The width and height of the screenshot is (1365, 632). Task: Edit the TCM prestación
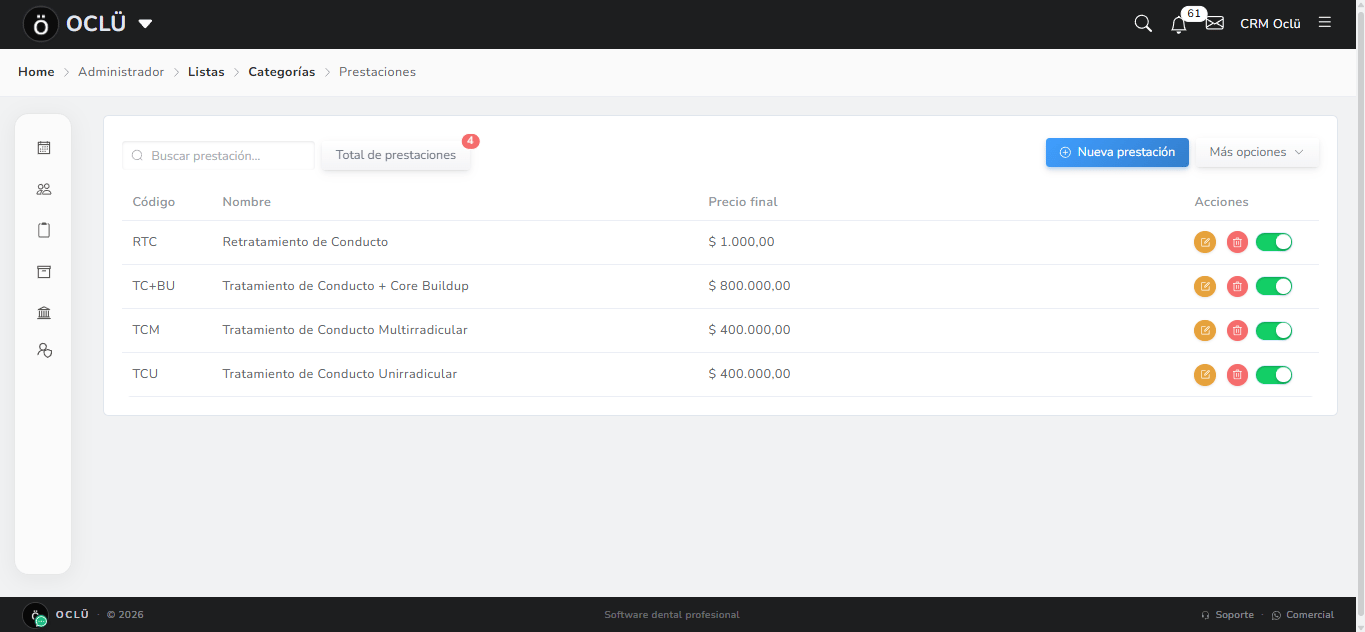tap(1205, 330)
